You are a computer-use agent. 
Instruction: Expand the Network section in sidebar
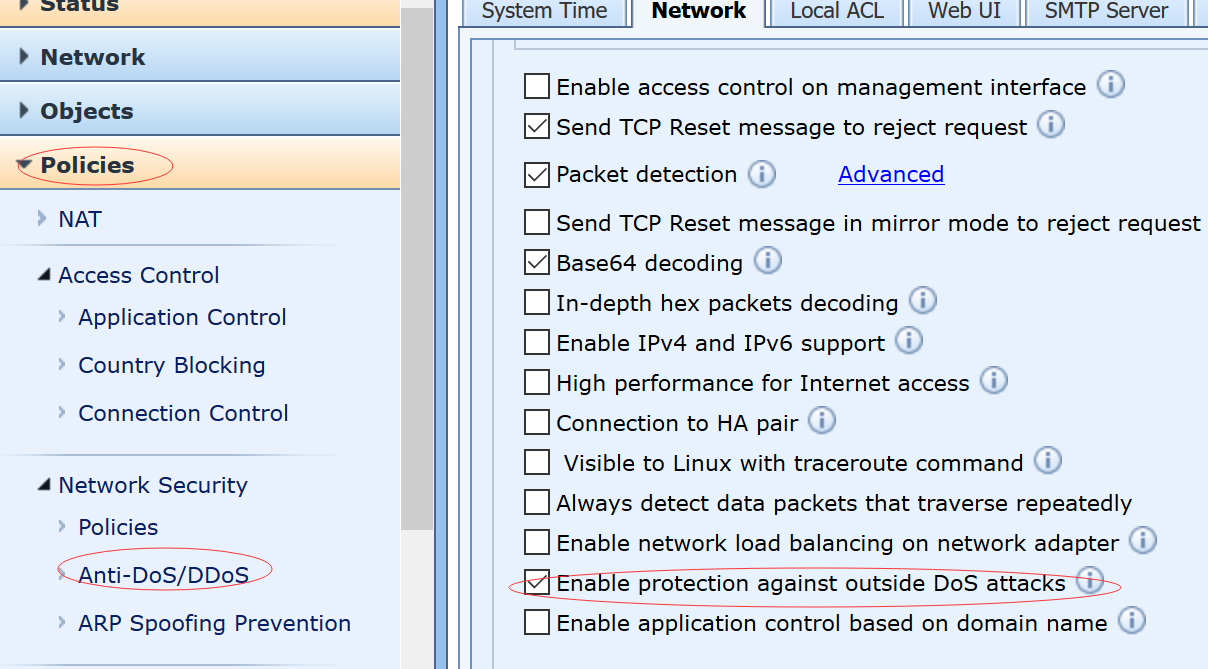point(93,57)
